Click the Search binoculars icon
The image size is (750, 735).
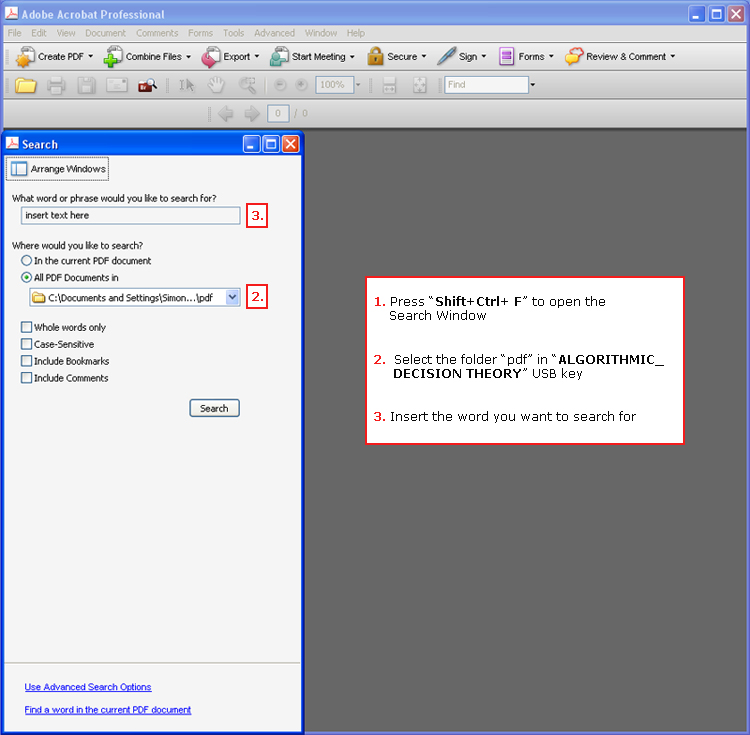[147, 86]
